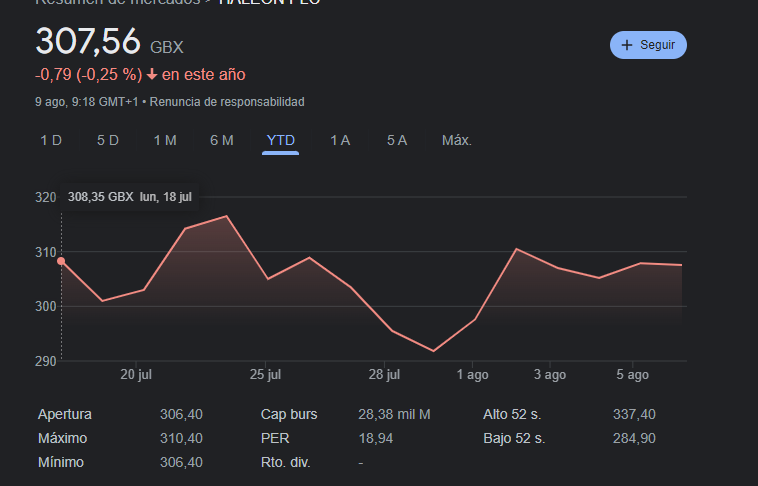Select the 1 M range tab
Screen dimensions: 758x486
tap(165, 140)
